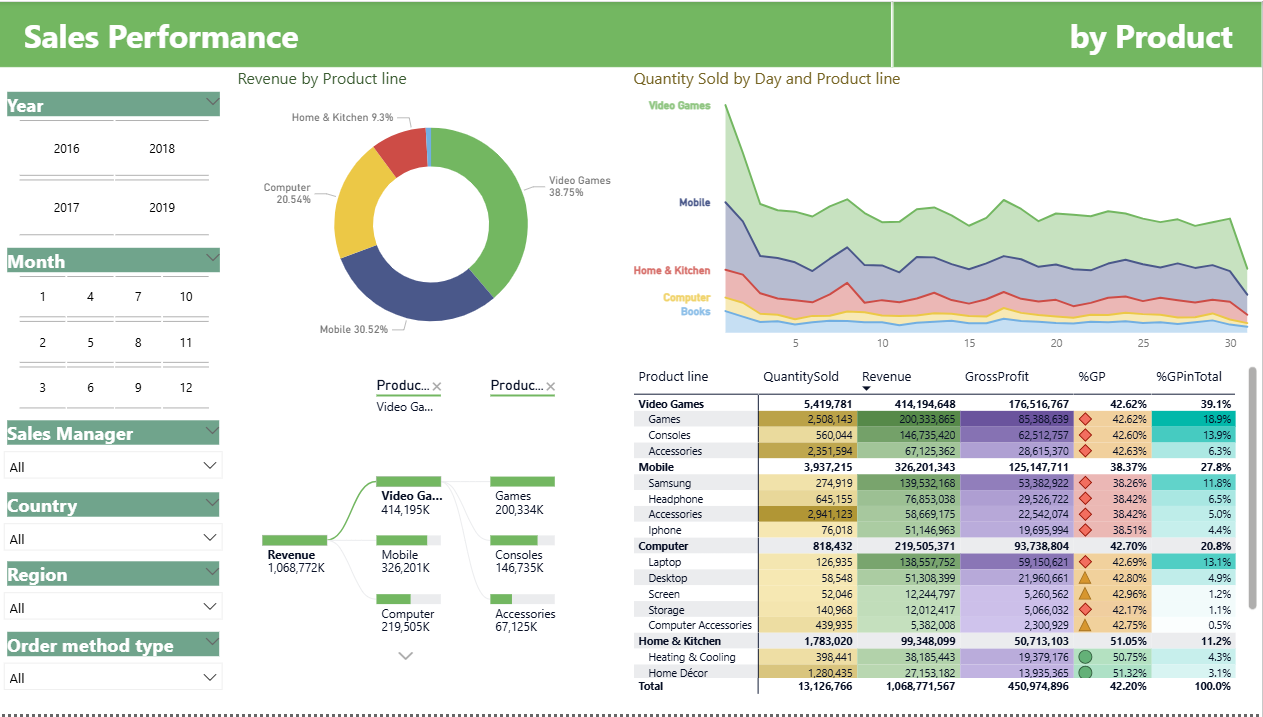Select the 2017 year slicer tile
Screen dimensions: 1263x717
click(x=66, y=208)
